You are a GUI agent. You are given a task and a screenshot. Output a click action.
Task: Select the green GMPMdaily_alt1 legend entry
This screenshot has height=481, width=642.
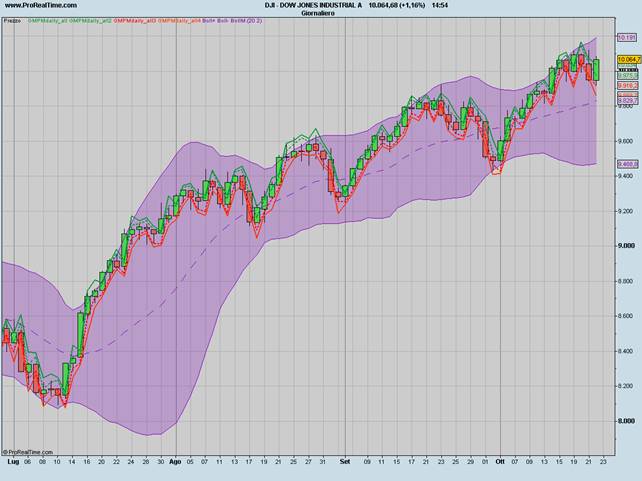[x=47, y=20]
